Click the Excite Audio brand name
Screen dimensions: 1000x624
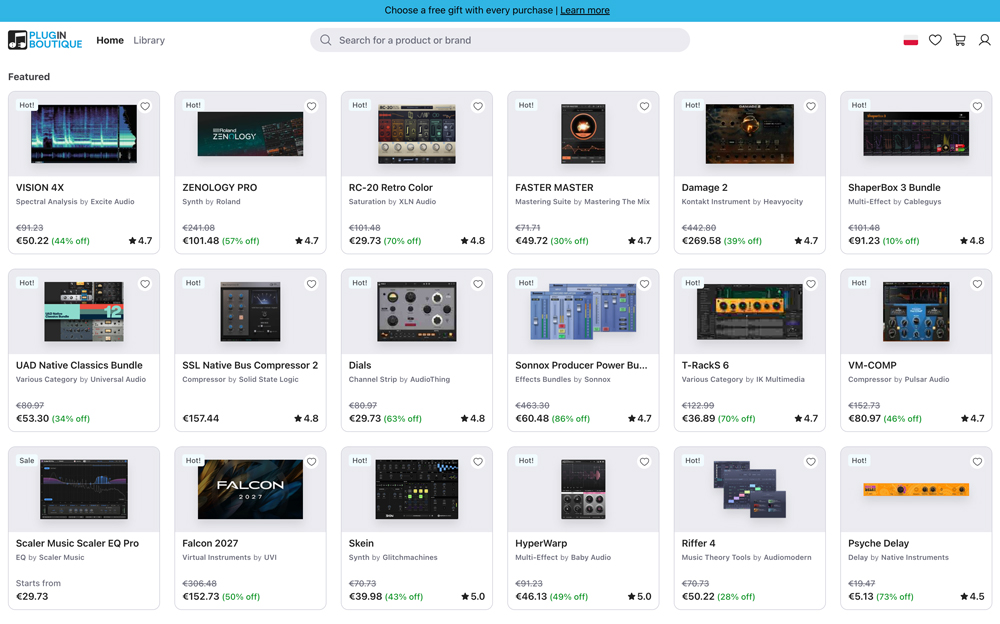click(x=112, y=202)
